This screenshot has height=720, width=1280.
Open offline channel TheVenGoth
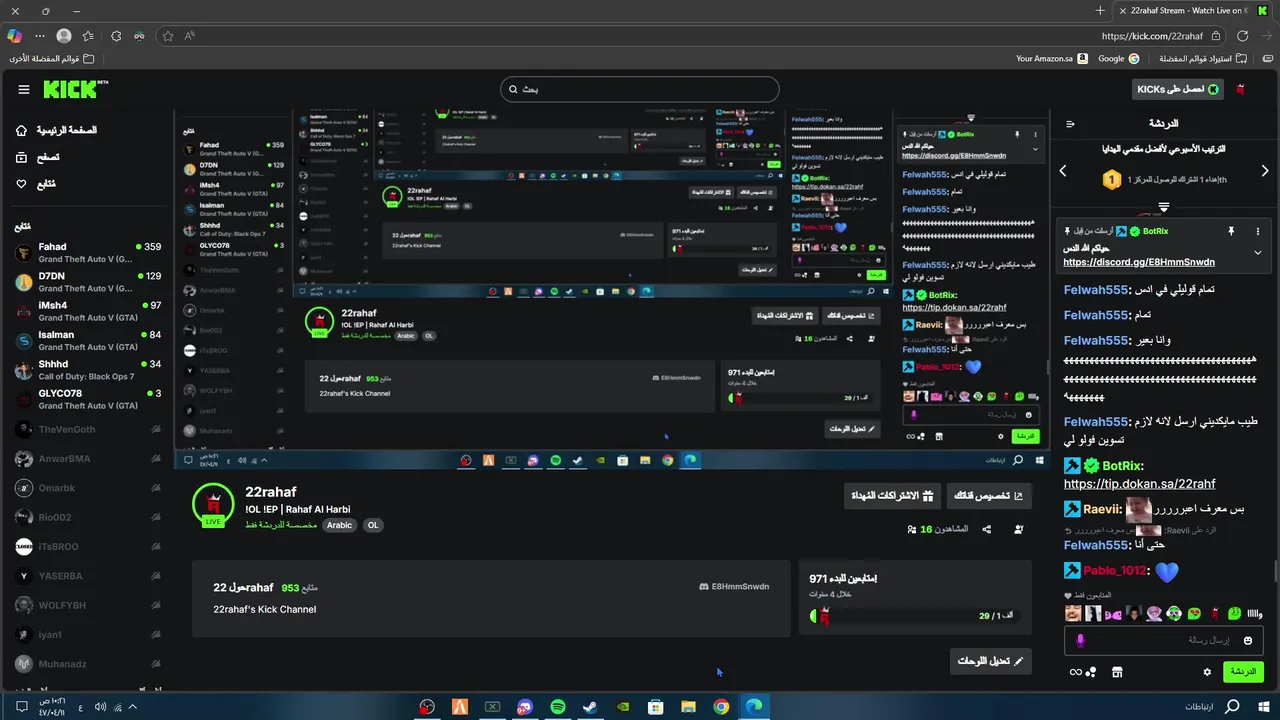88,429
